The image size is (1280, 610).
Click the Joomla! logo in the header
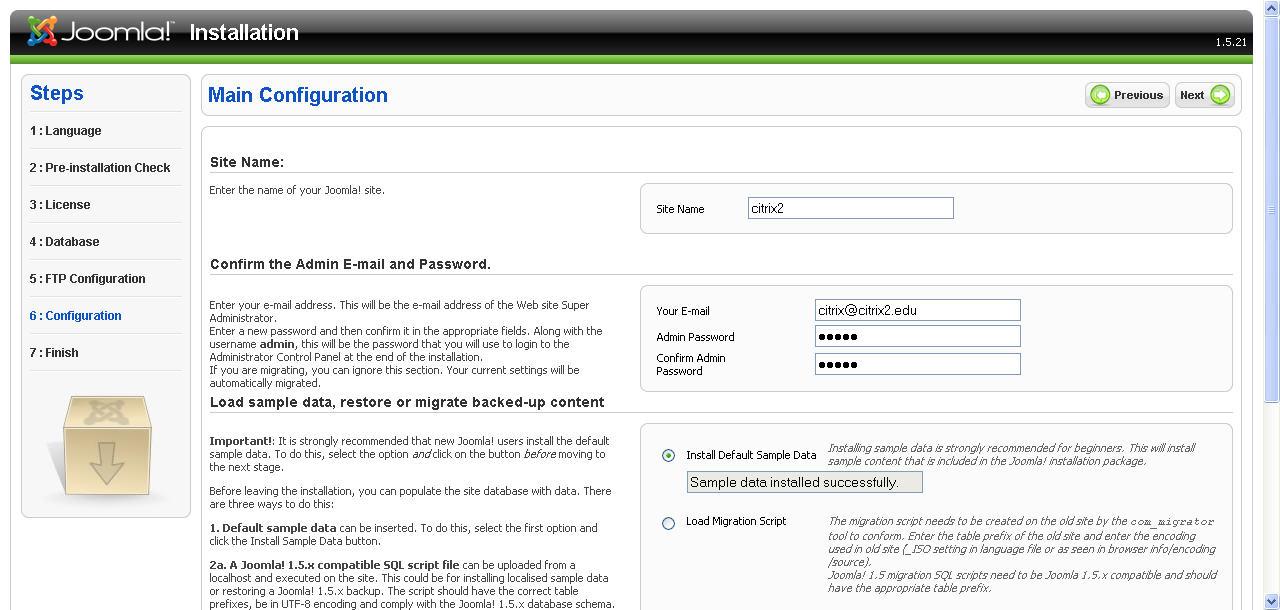[x=99, y=32]
